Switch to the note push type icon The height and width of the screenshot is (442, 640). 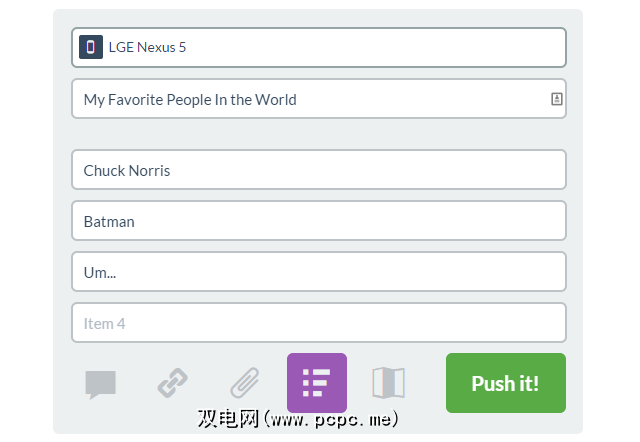coord(101,383)
